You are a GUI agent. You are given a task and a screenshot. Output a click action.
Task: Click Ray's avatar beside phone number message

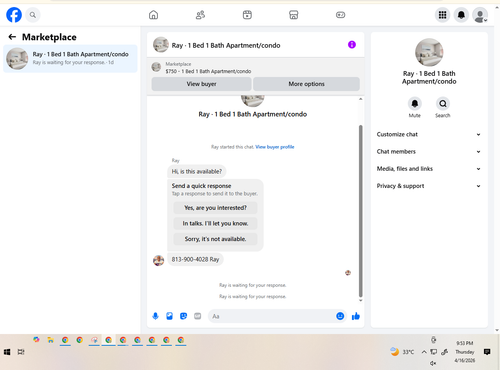(x=158, y=260)
